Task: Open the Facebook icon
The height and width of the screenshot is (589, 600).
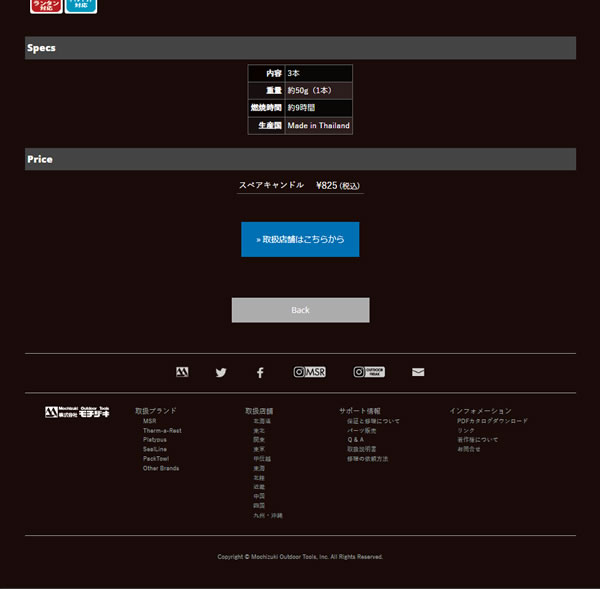Action: (x=260, y=372)
